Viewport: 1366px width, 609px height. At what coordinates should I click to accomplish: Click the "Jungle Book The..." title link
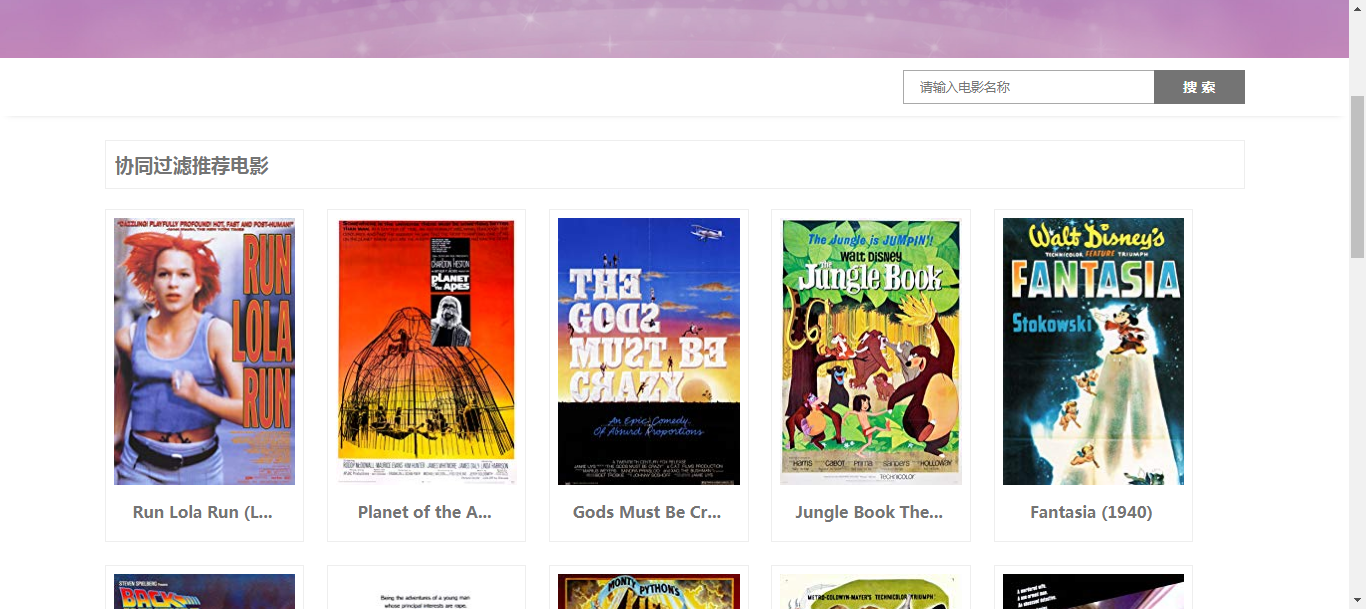tap(869, 512)
